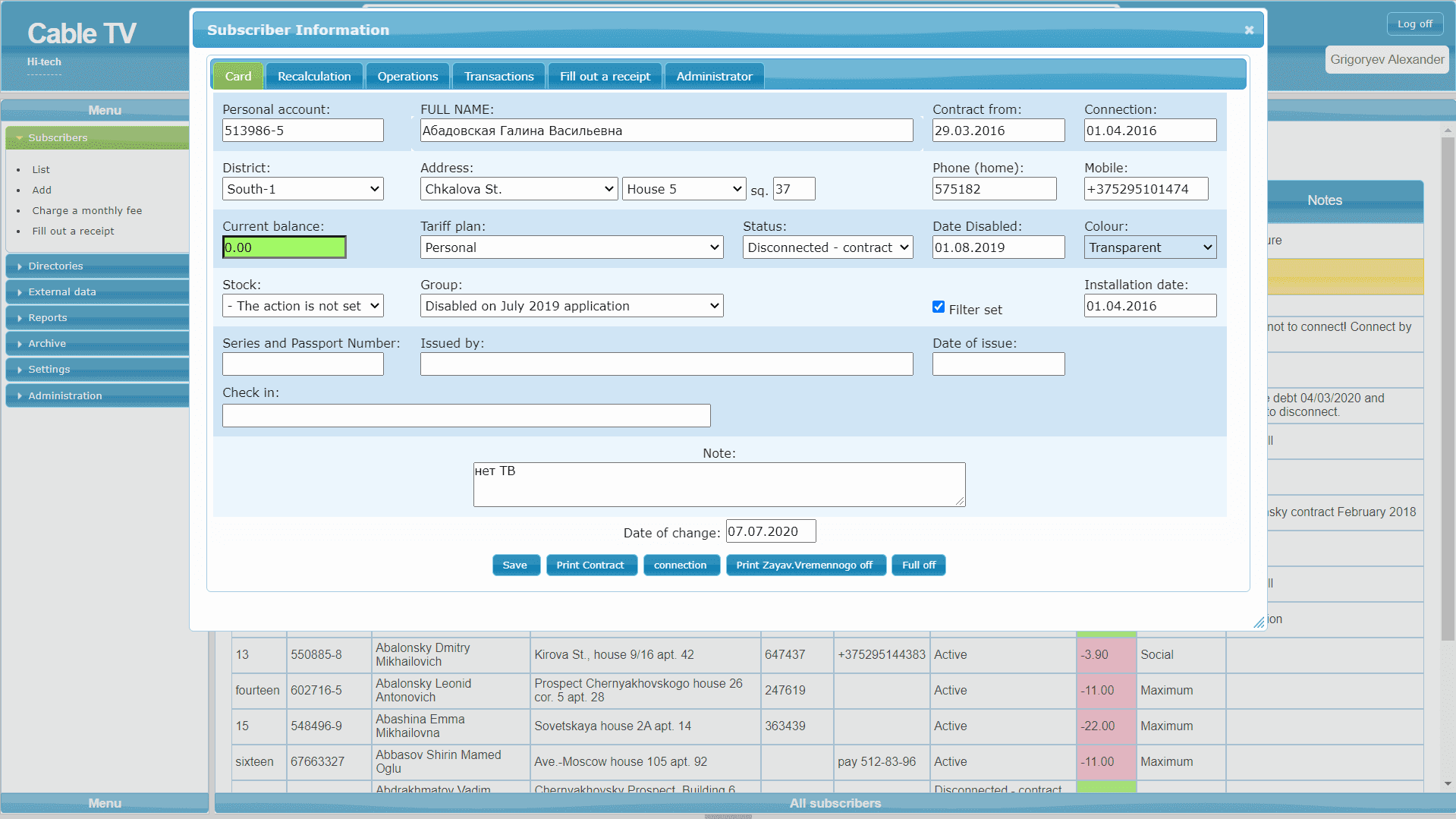Image resolution: width=1456 pixels, height=819 pixels.
Task: Click the dialog resize grip icon
Action: coord(1259,622)
